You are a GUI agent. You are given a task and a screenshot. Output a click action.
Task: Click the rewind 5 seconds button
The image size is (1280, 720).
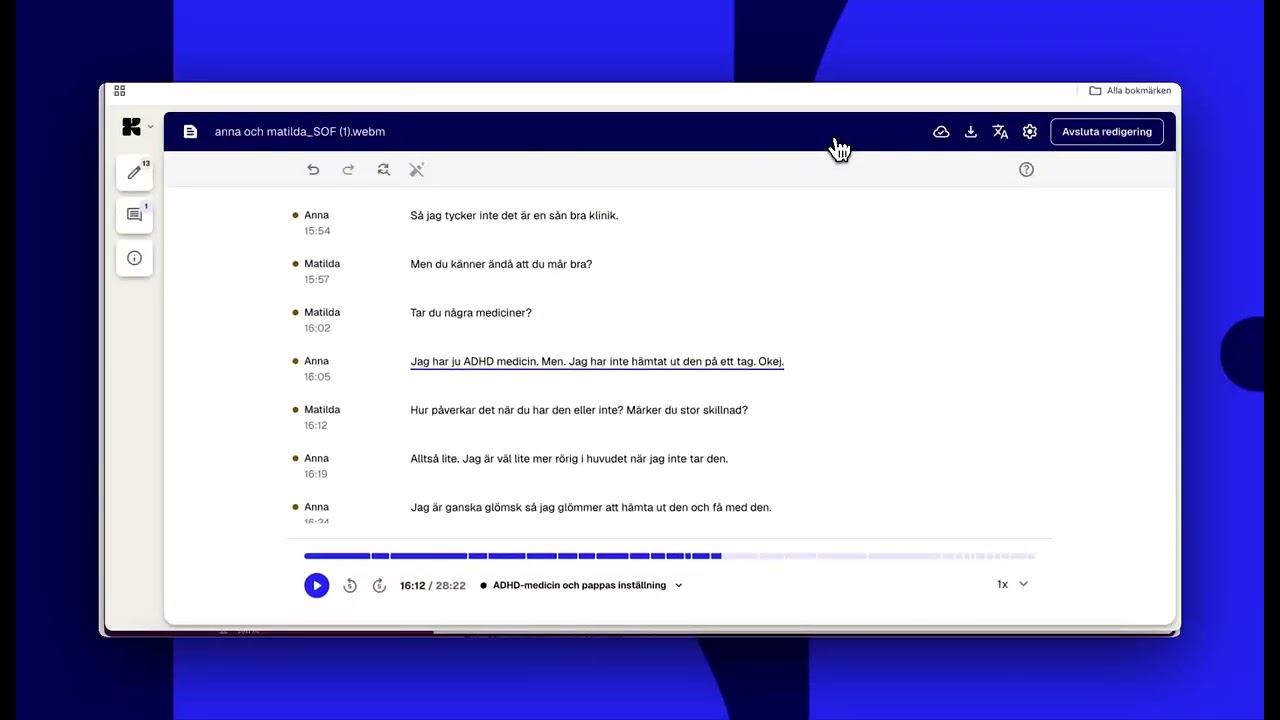click(350, 586)
